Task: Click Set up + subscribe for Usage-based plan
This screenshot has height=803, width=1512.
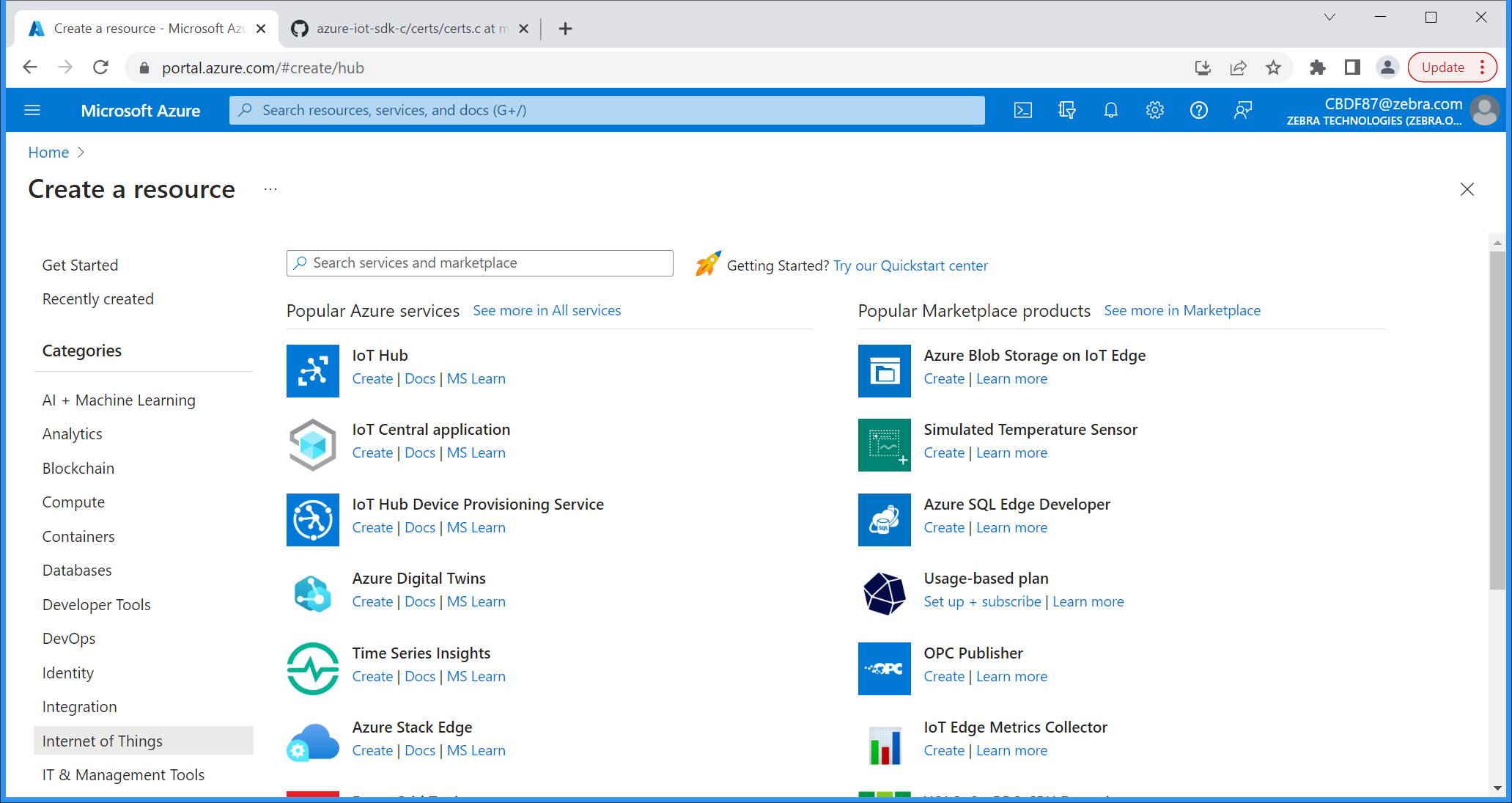Action: [x=982, y=602]
